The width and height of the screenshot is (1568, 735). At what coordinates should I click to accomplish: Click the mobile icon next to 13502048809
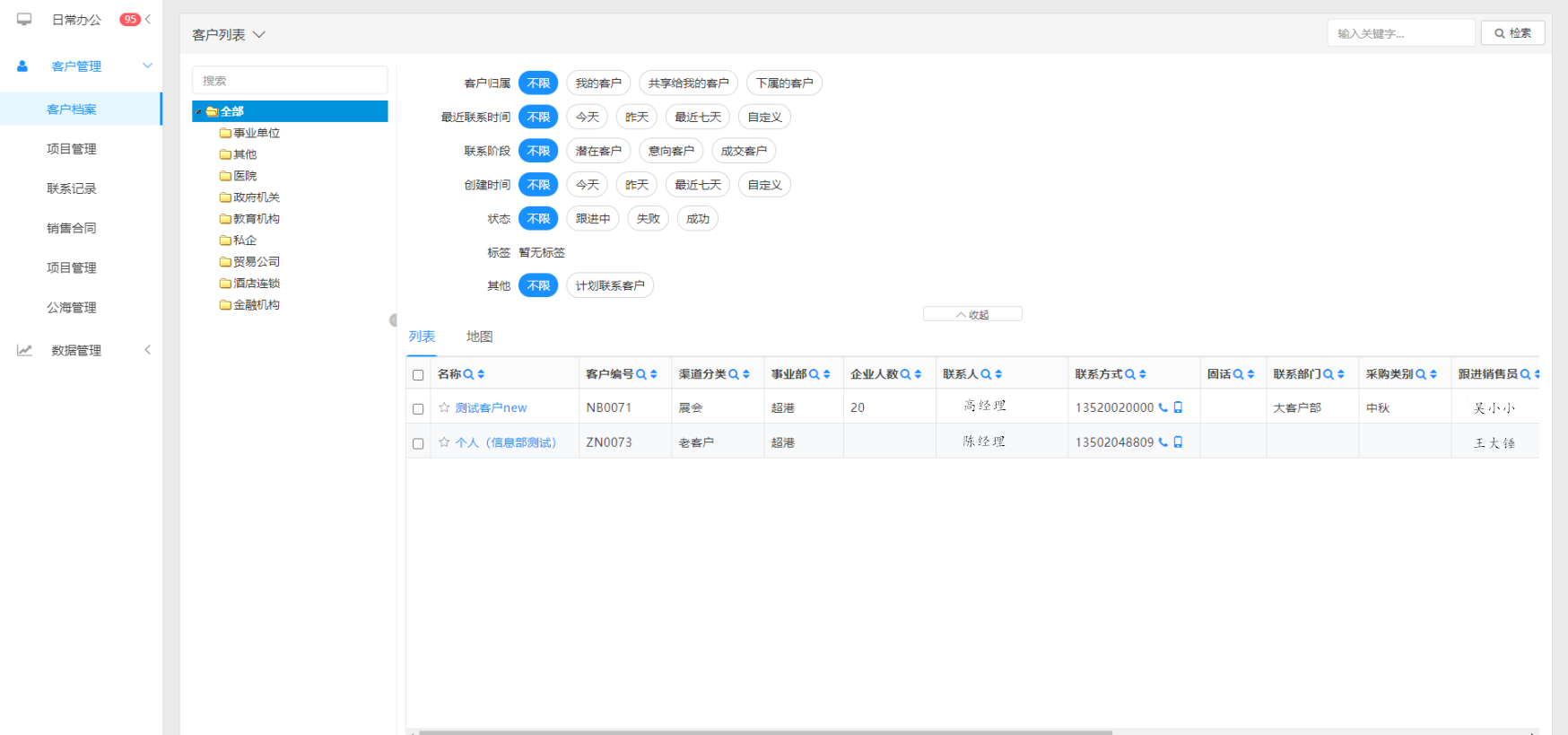coord(1179,442)
